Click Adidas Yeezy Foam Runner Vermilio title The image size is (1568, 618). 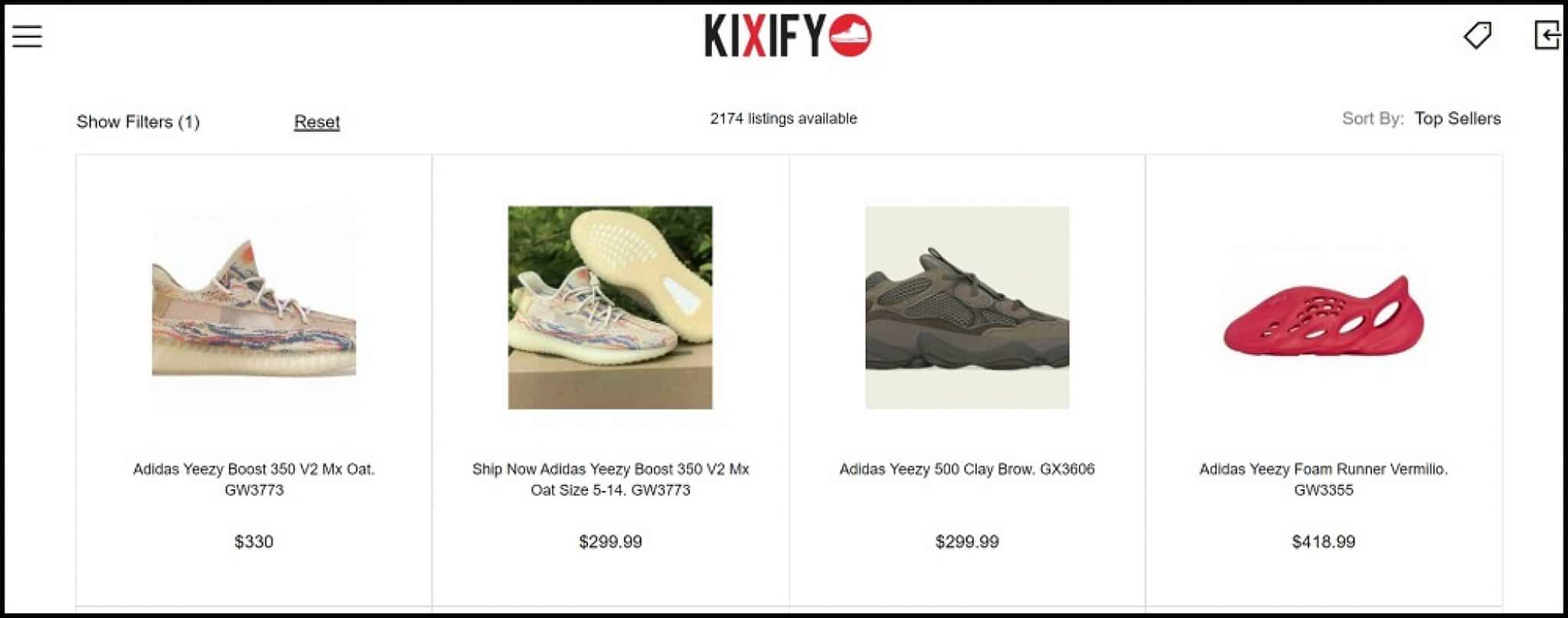[x=1324, y=479]
